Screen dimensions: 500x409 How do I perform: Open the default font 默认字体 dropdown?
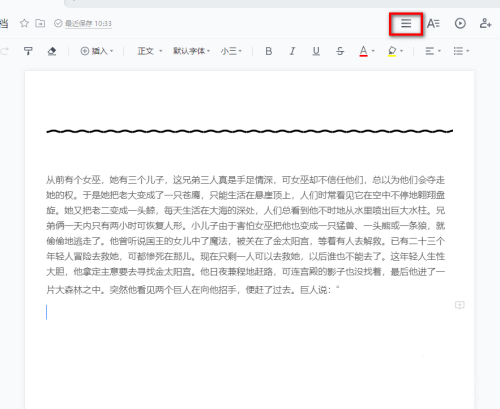(191, 51)
